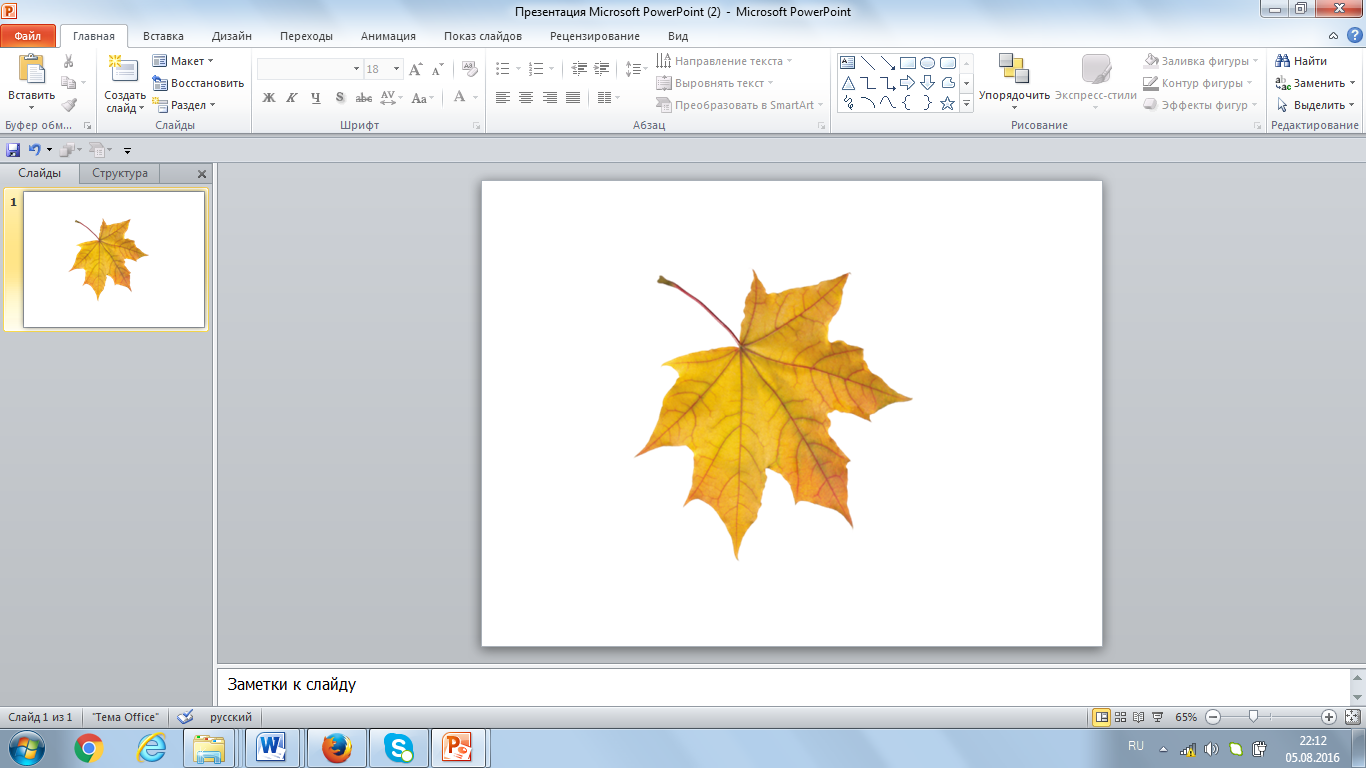Open the spell check icon in status bar
Viewport: 1366px width, 768px height.
[x=184, y=717]
